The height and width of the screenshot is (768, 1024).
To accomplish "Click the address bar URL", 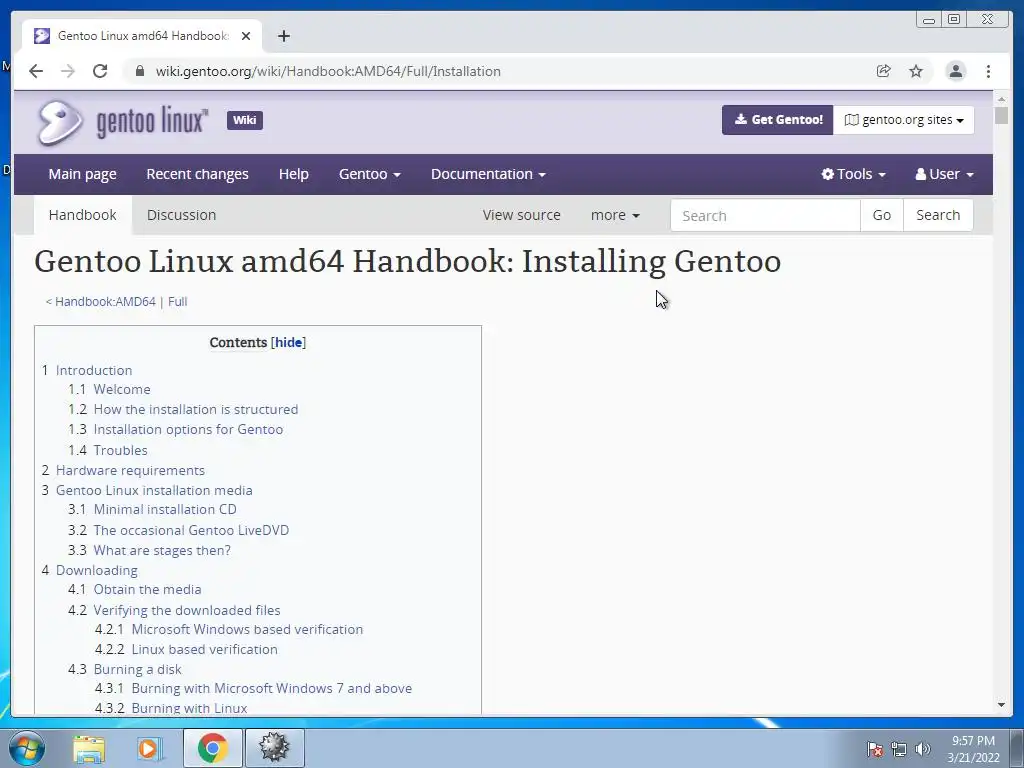I will [328, 71].
